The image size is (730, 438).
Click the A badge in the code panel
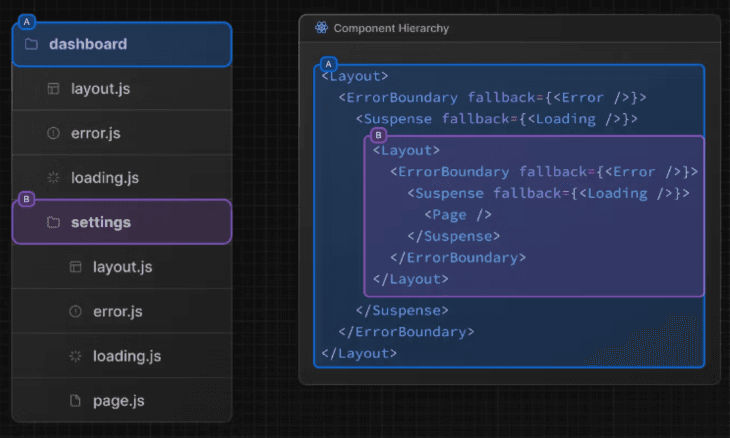[328, 64]
